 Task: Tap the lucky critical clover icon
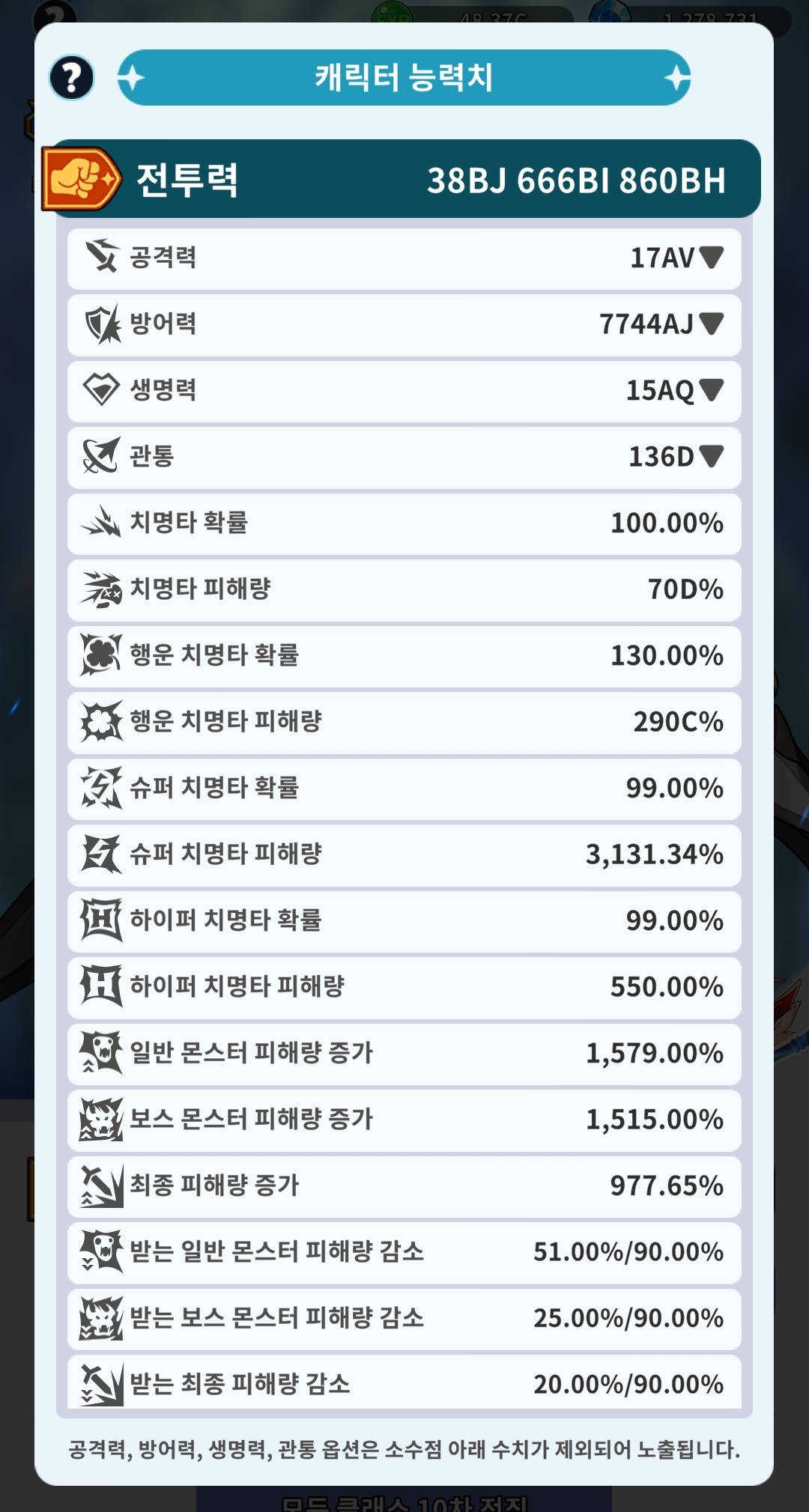pos(101,655)
